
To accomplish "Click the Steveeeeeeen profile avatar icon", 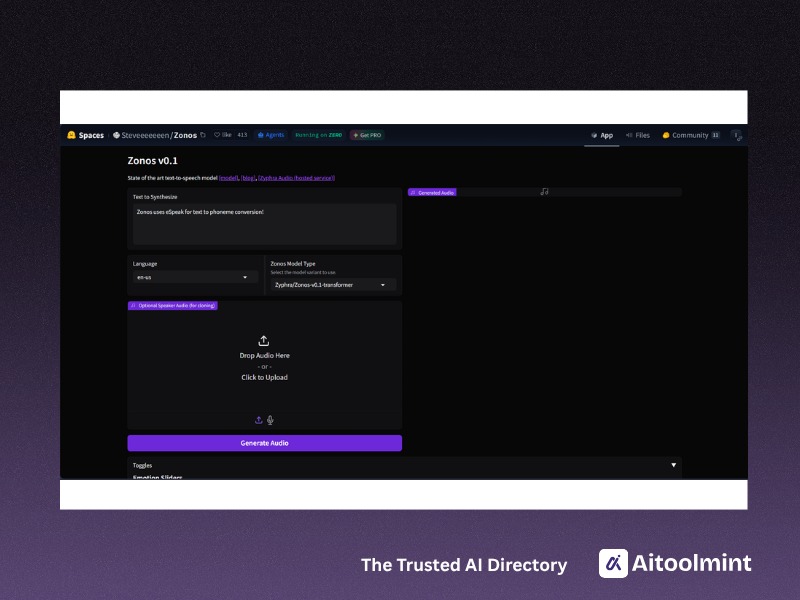I will (x=116, y=135).
